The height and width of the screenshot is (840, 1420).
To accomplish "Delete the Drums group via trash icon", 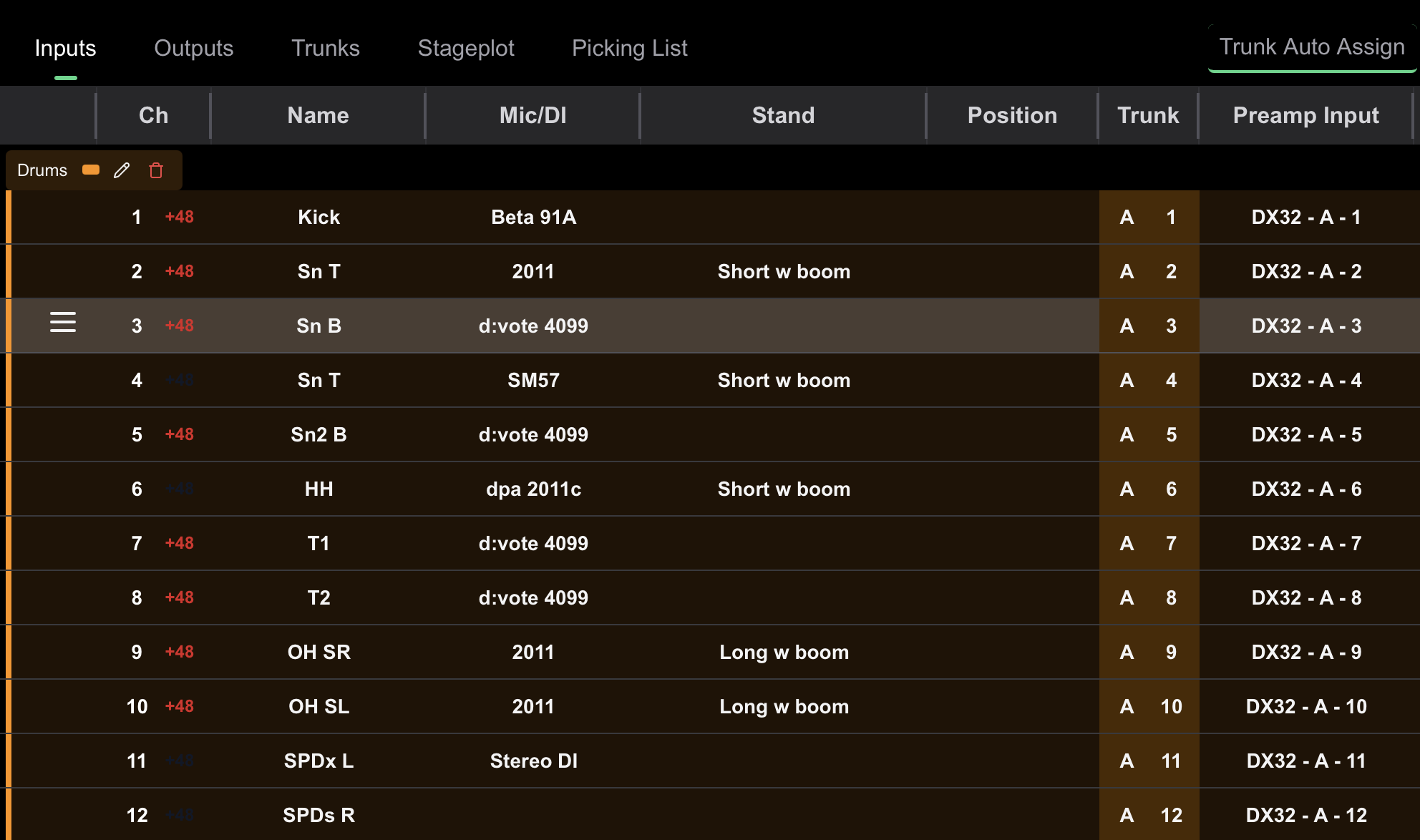I will [156, 170].
